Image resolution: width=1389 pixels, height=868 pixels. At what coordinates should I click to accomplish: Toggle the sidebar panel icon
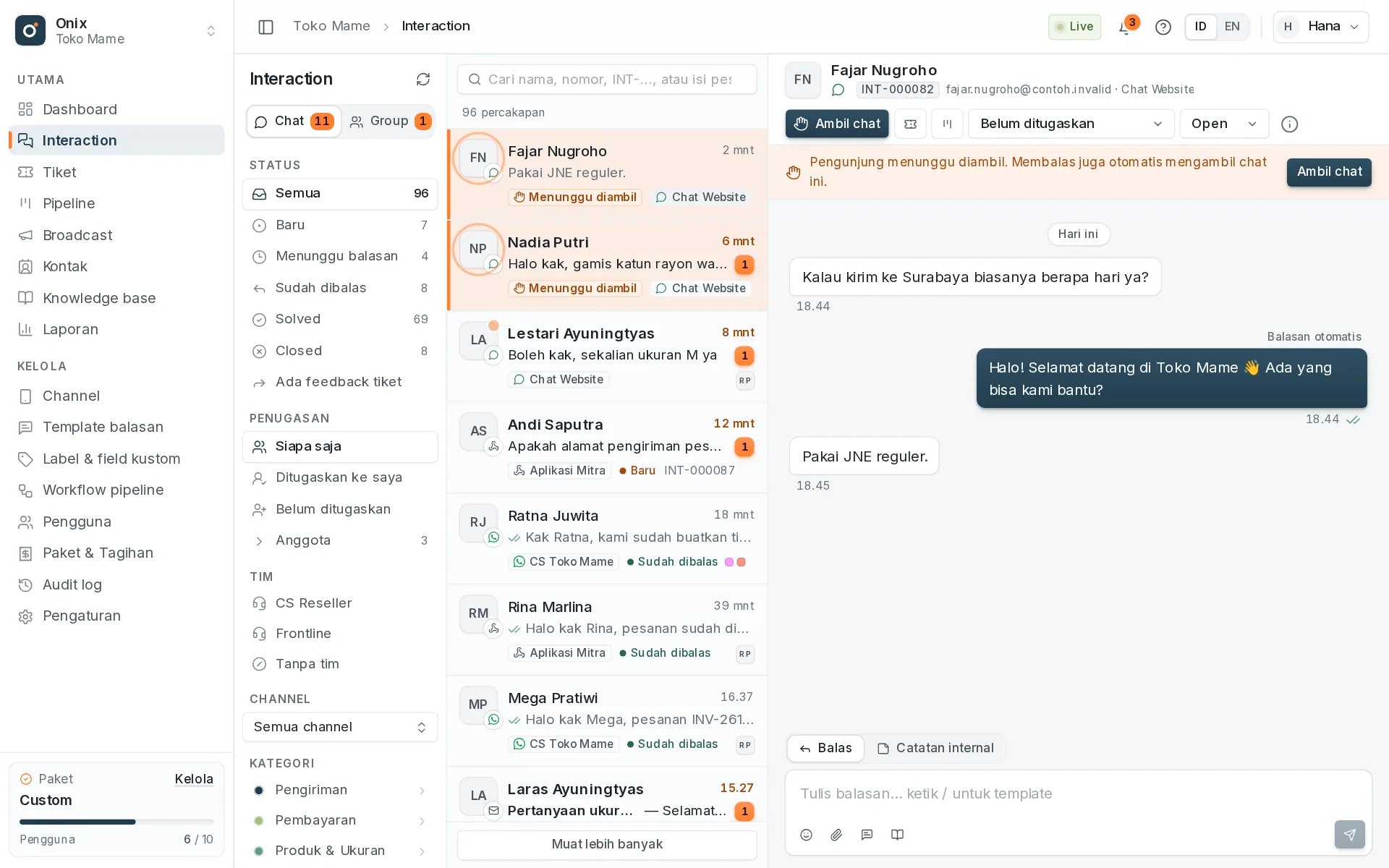(x=266, y=27)
